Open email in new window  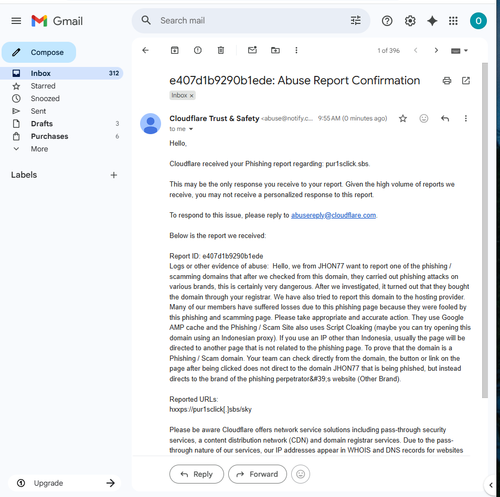466,81
